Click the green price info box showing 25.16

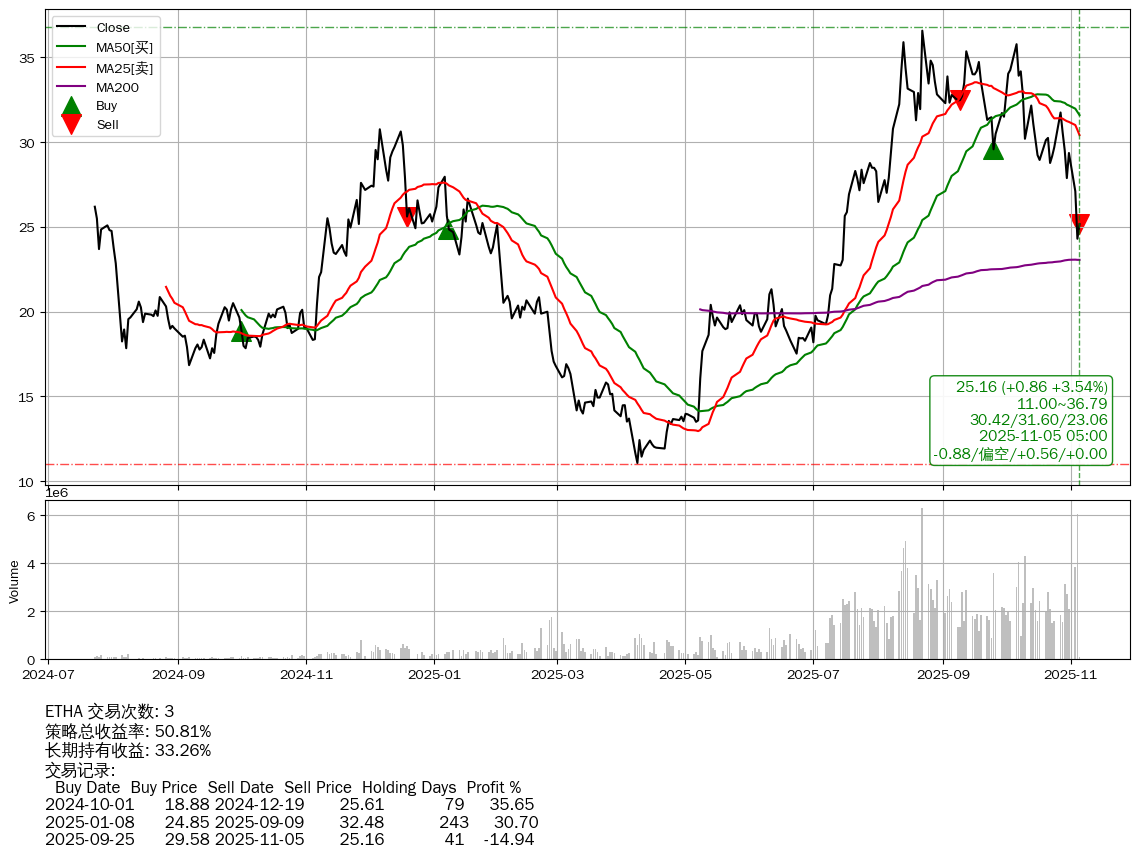click(1021, 420)
